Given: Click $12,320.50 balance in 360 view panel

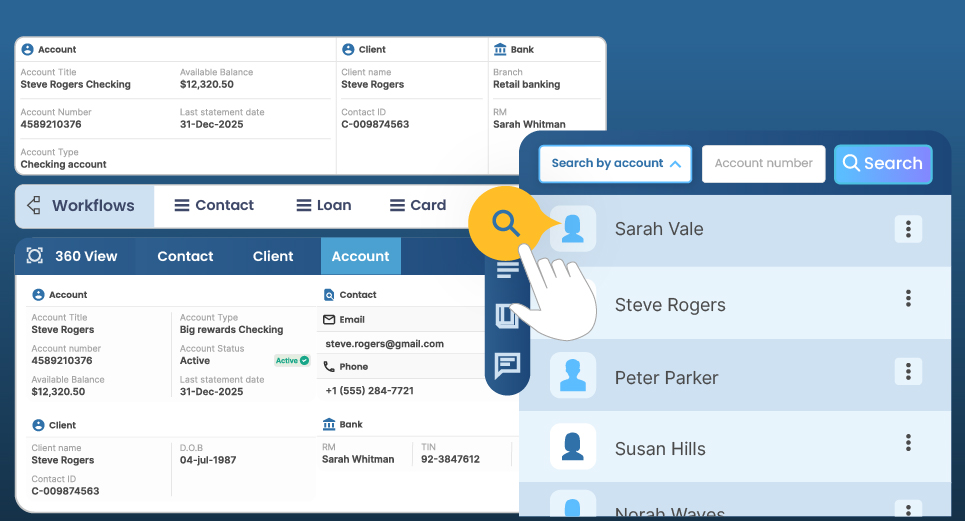Looking at the screenshot, I should tap(58, 392).
